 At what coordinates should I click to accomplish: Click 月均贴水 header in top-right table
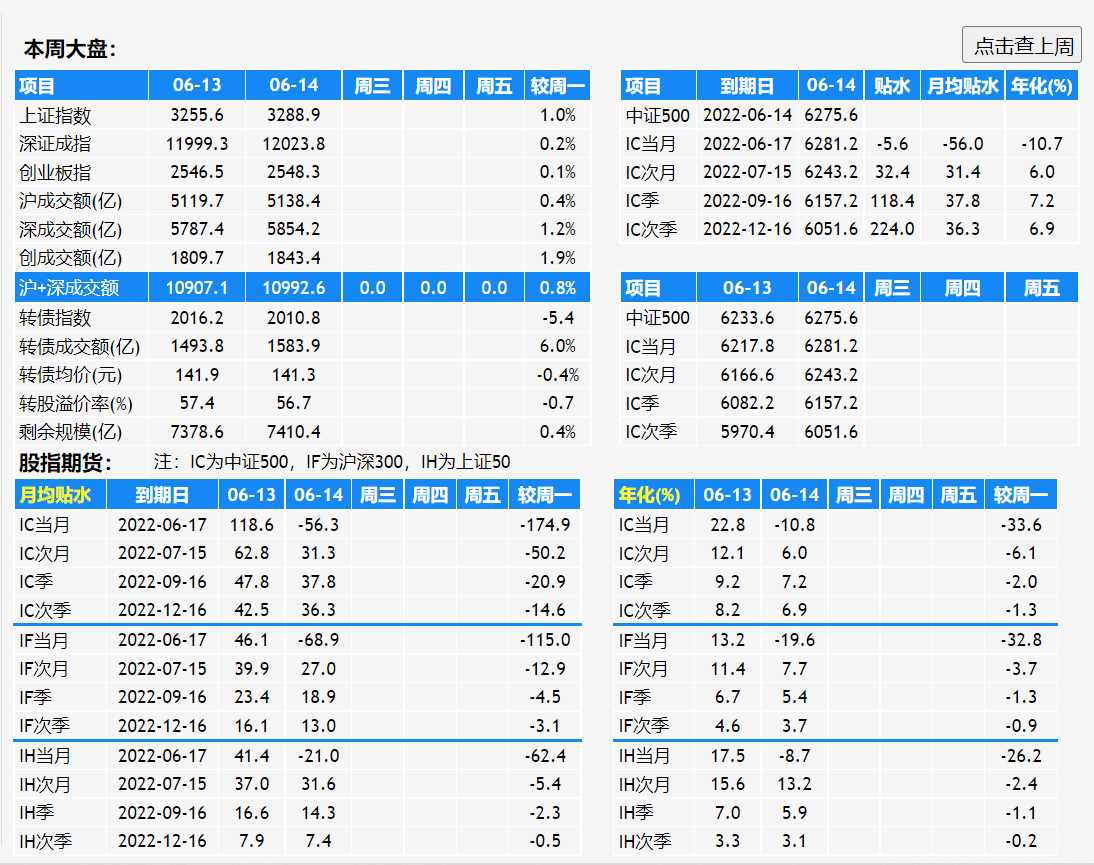[963, 86]
